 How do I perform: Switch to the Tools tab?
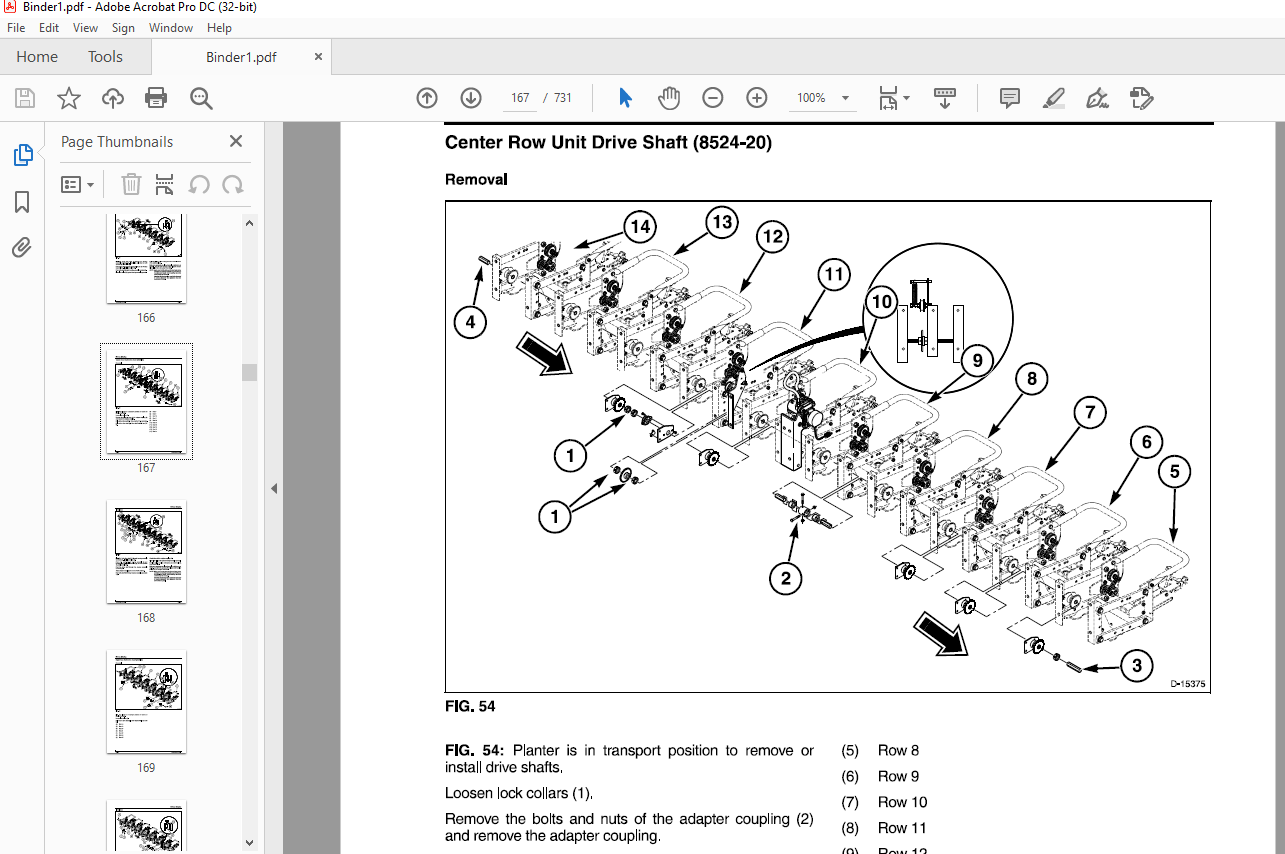[x=105, y=57]
